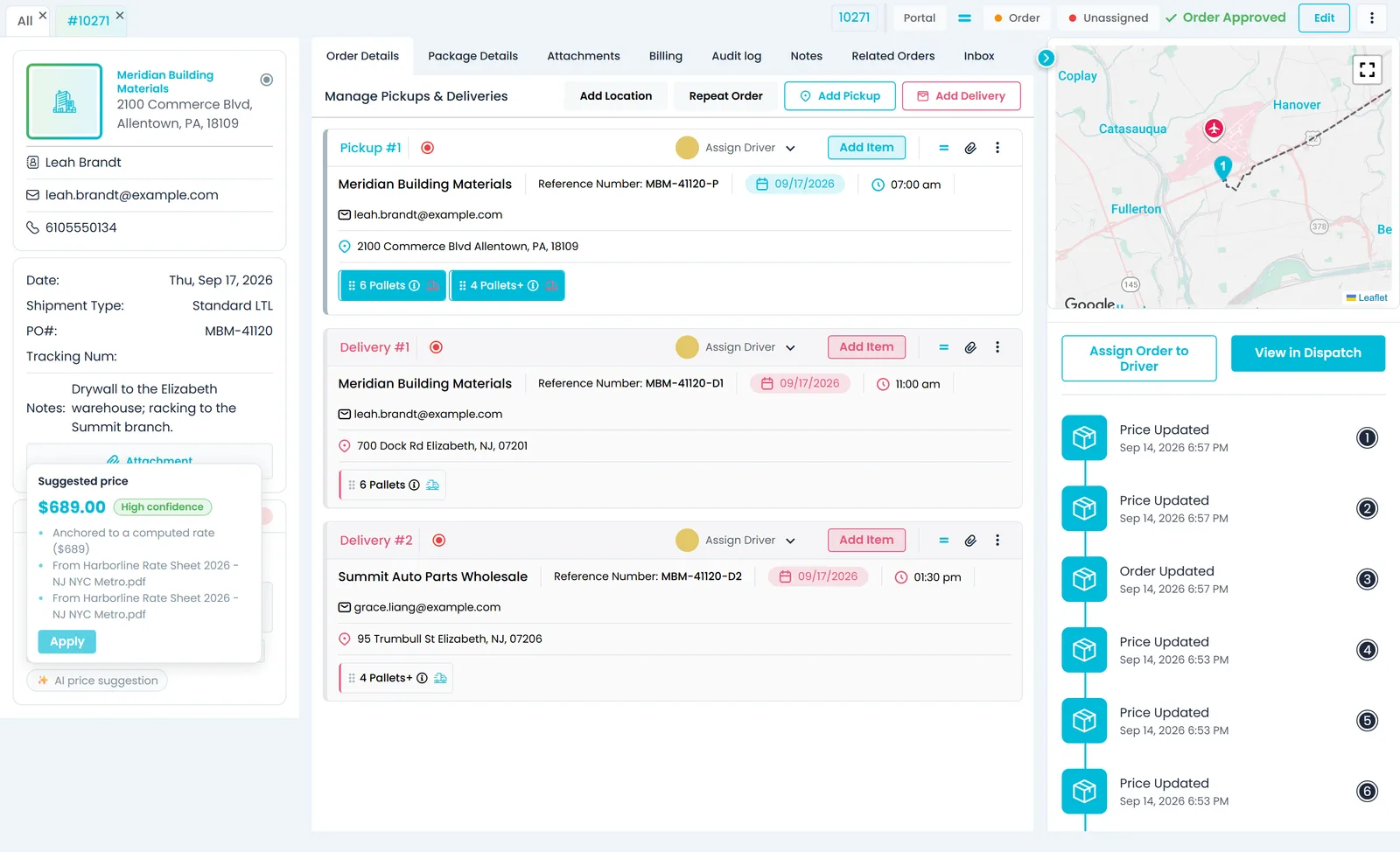The height and width of the screenshot is (852, 1400).
Task: Open the Audit log tab
Action: click(x=736, y=56)
